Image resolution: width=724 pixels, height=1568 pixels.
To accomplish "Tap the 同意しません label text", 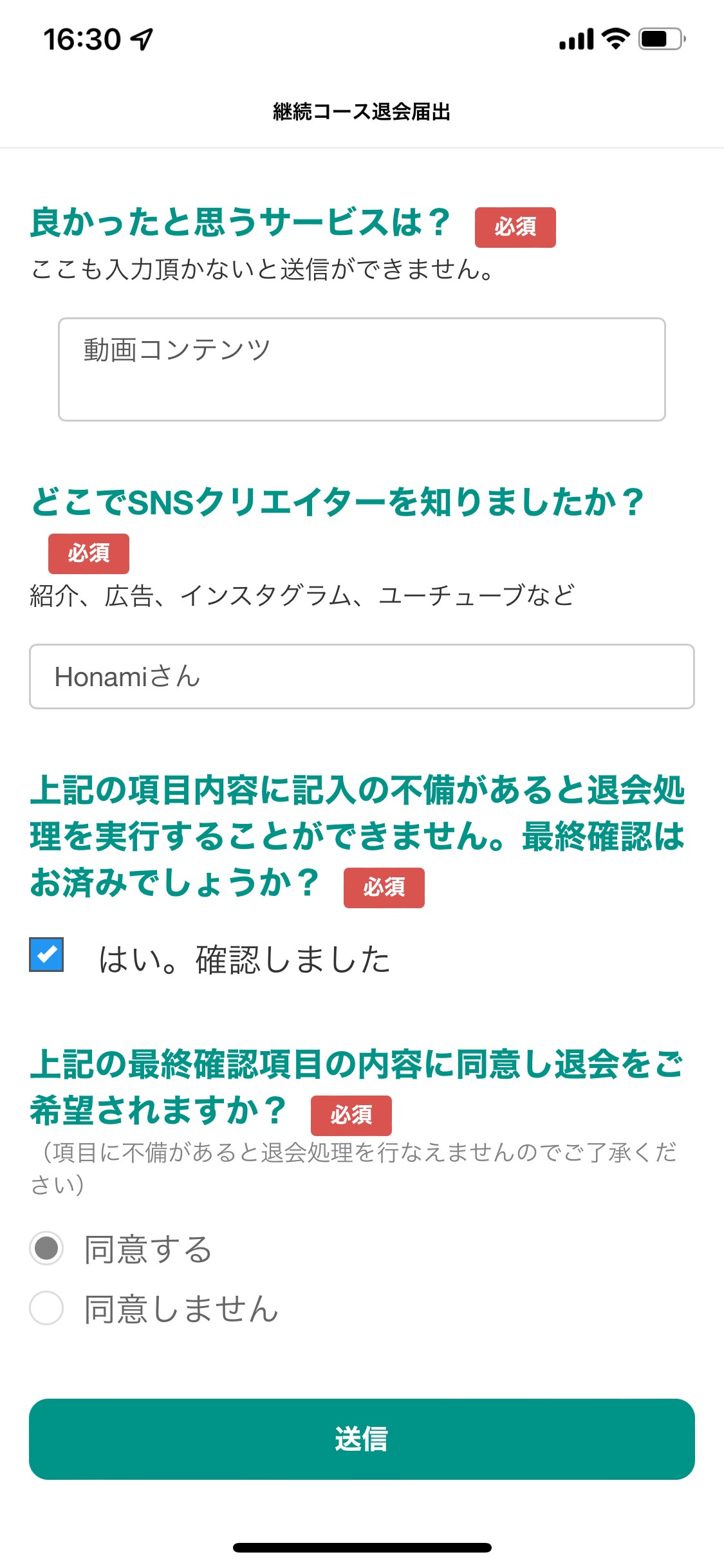I will click(181, 1309).
